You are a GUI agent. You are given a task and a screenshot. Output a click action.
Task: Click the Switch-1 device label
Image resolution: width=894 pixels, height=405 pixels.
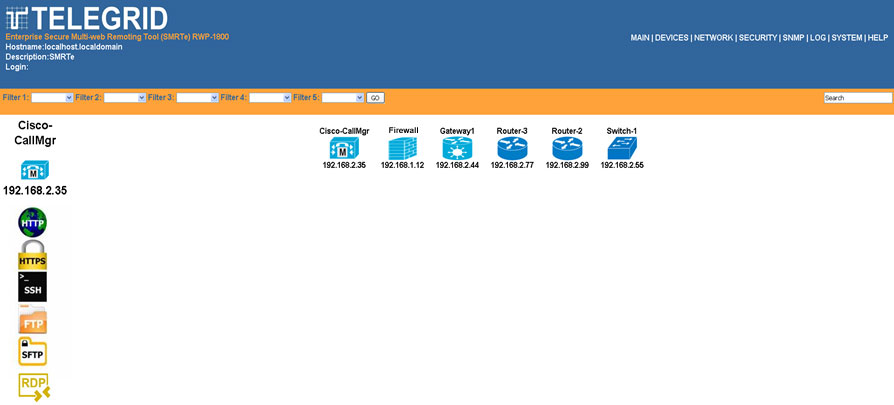point(621,131)
